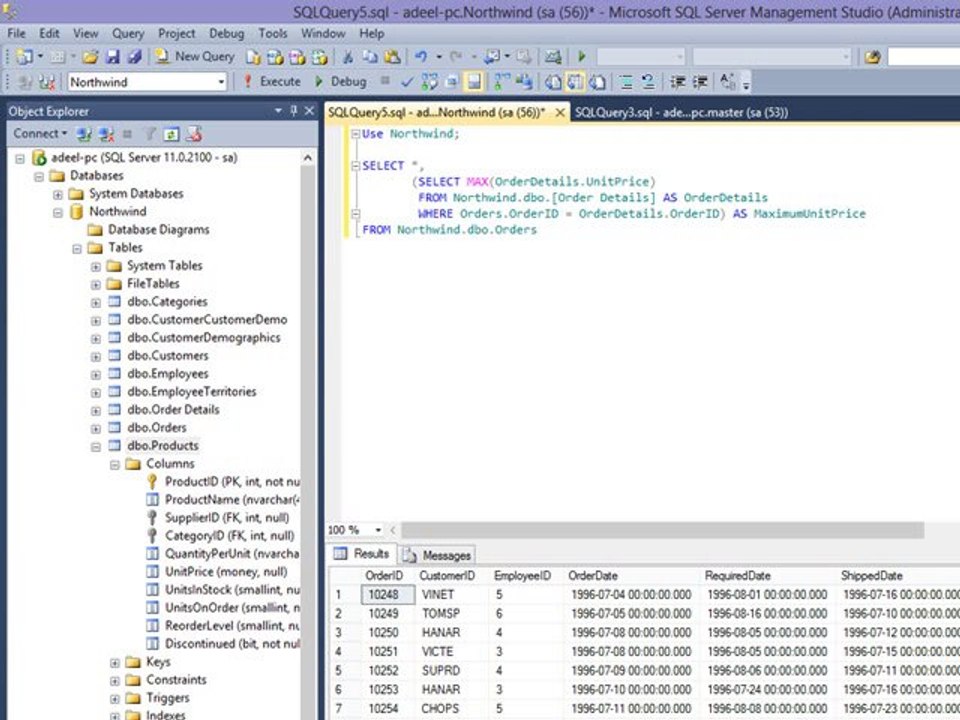Open the Query menu
Image resolution: width=960 pixels, height=720 pixels.
(128, 33)
